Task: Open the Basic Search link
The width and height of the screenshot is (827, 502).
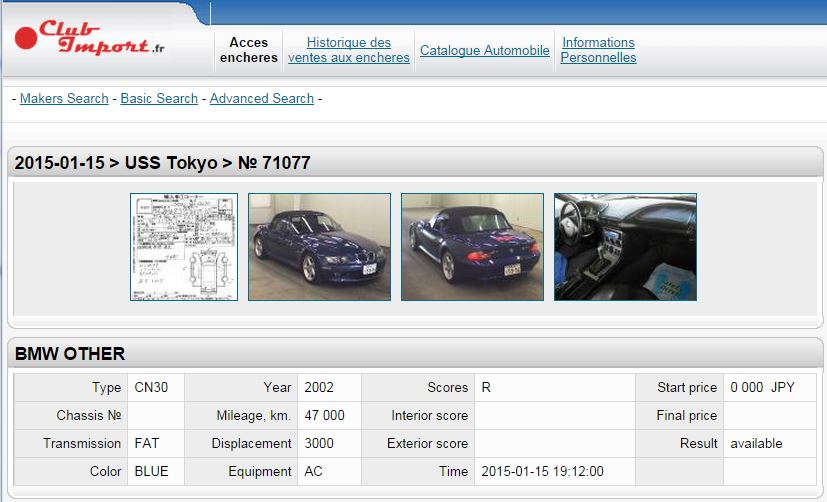Action: point(159,98)
